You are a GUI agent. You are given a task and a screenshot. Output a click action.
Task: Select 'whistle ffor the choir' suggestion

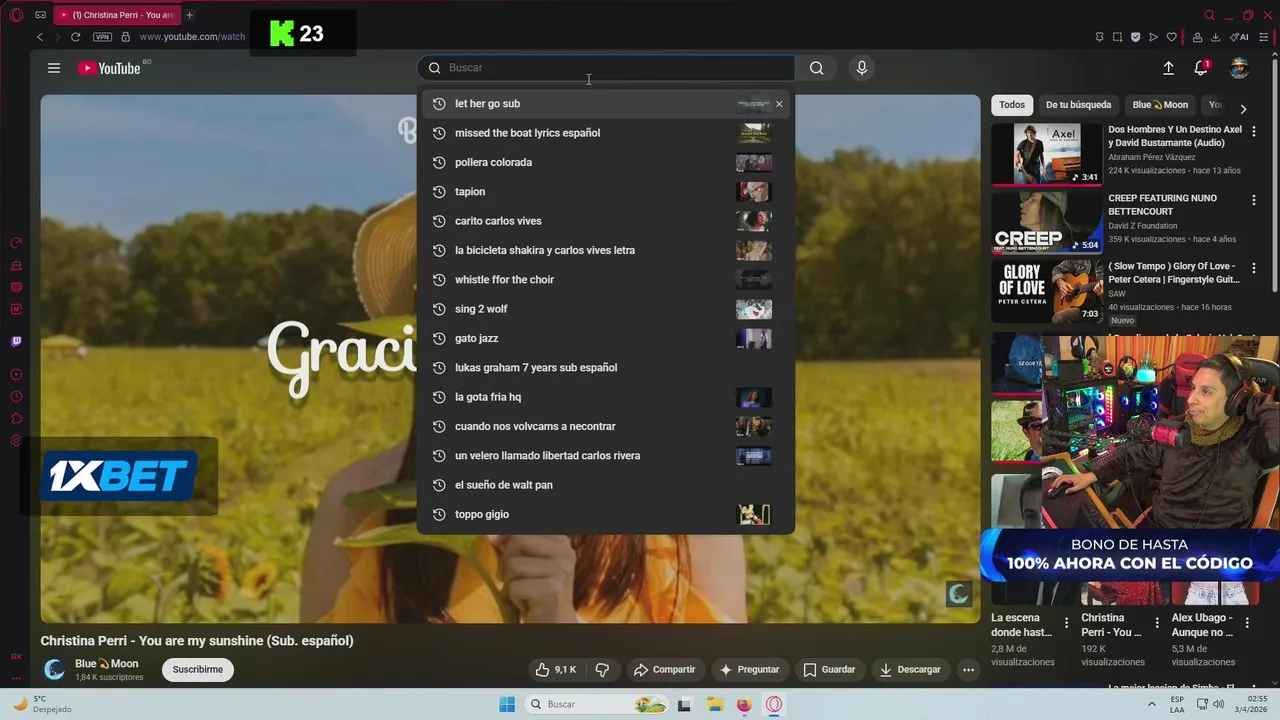606,279
